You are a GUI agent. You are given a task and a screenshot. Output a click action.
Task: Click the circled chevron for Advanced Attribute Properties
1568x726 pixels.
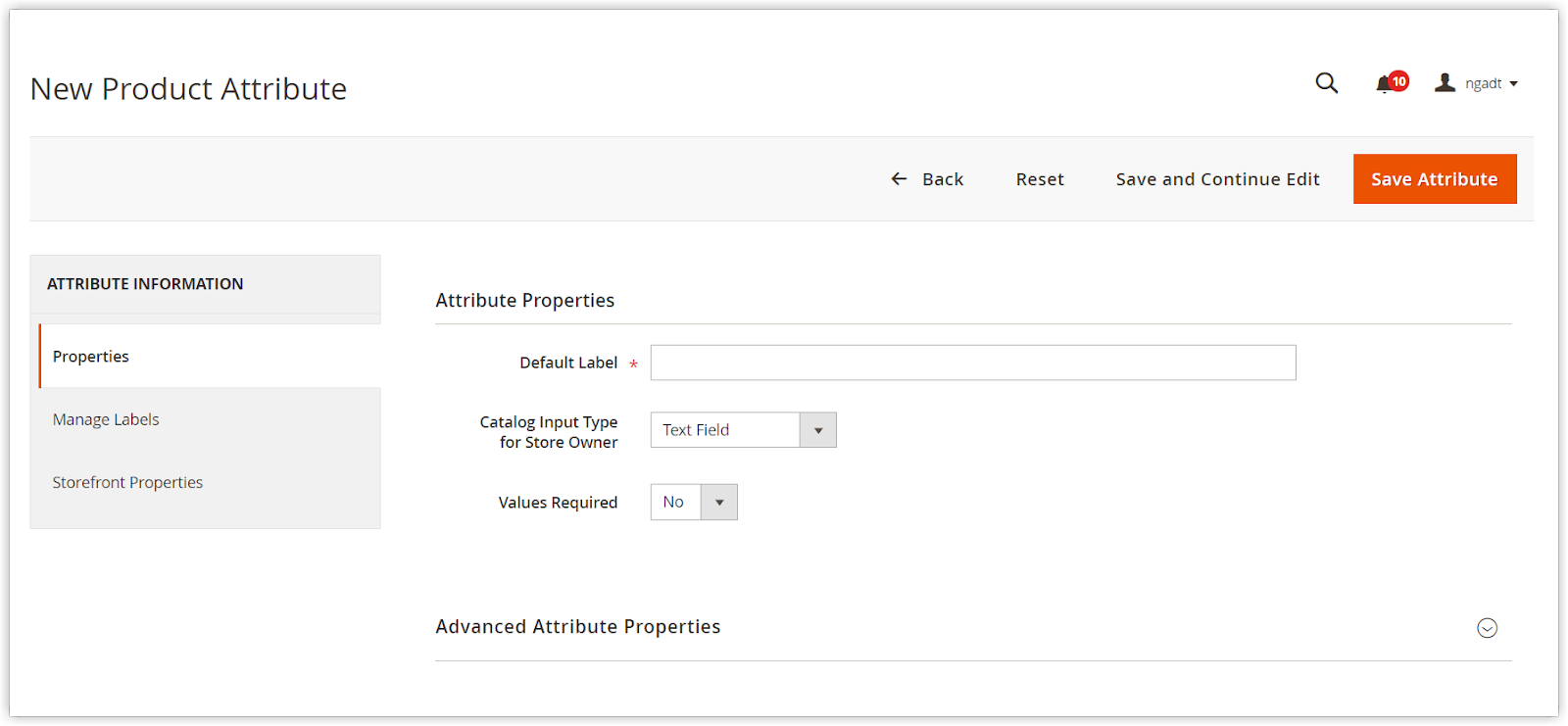[1487, 628]
